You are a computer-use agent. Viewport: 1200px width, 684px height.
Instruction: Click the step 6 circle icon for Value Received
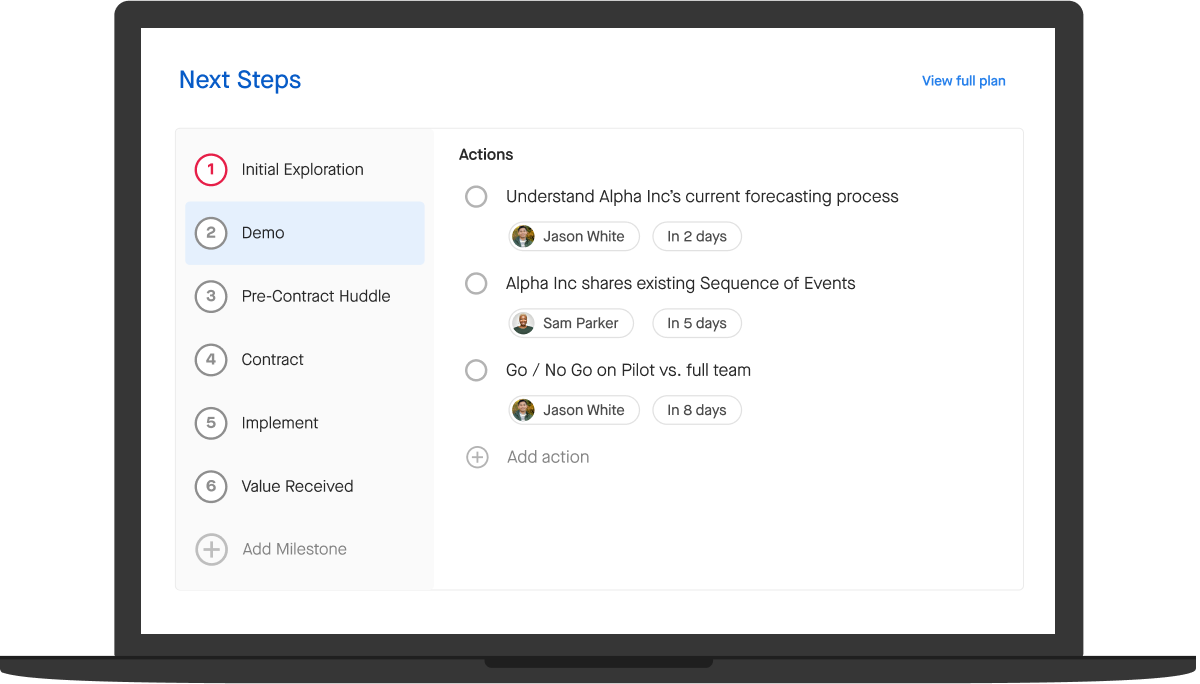coord(211,486)
